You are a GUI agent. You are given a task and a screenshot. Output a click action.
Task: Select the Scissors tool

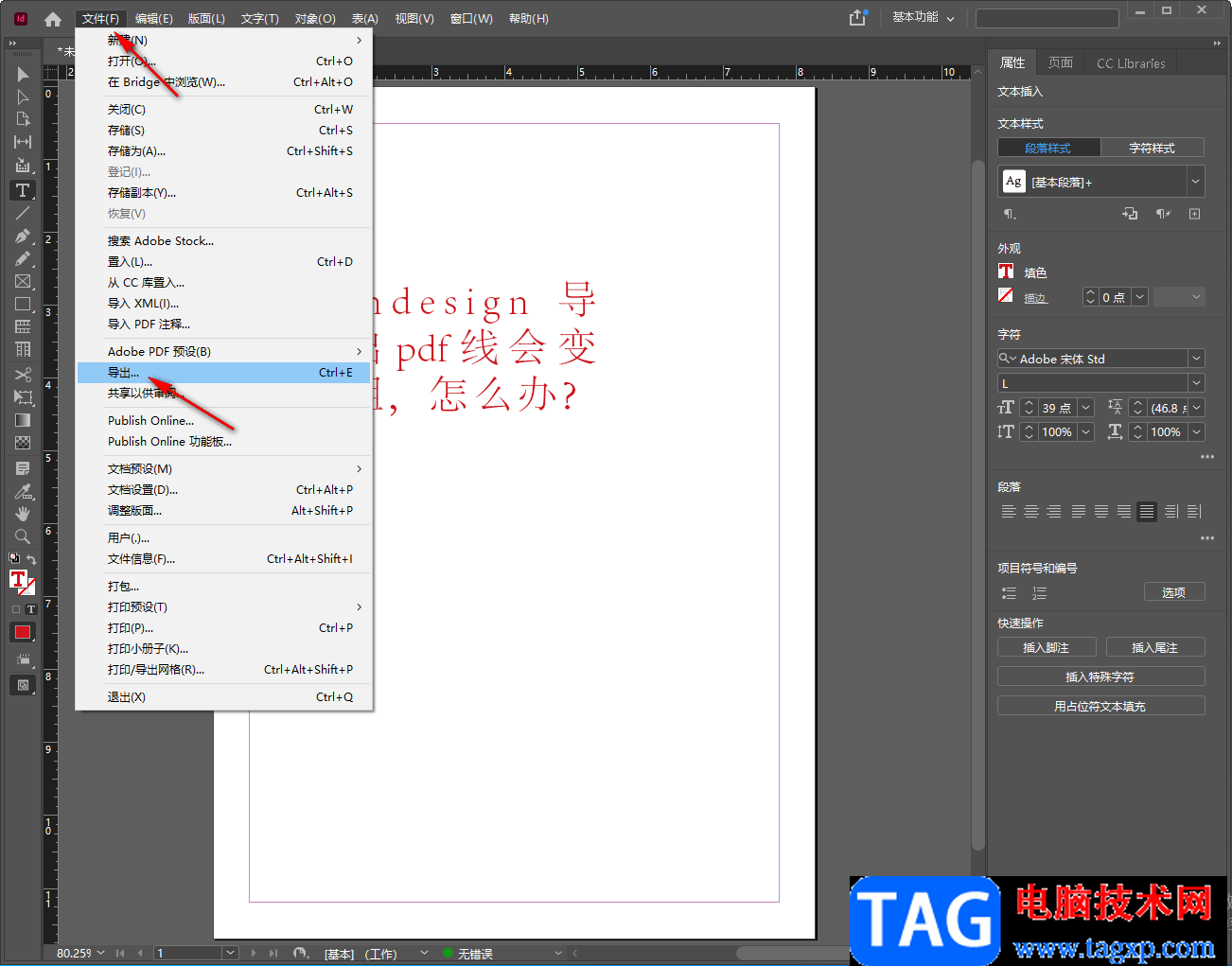coord(23,375)
